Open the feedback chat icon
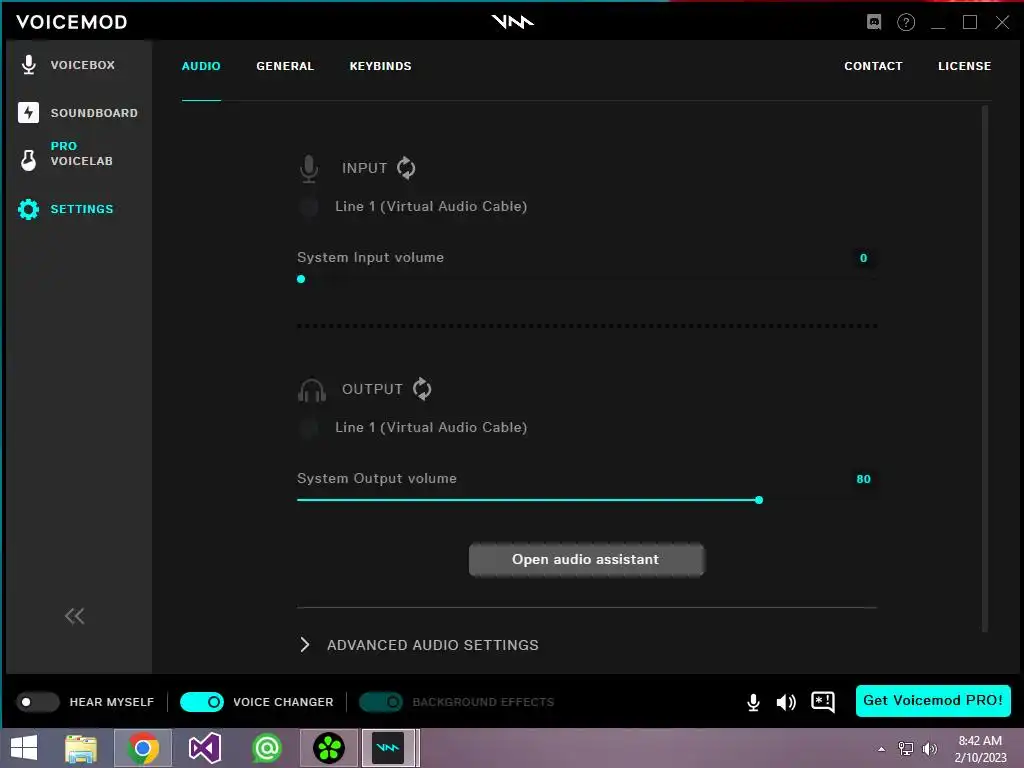This screenshot has height=768, width=1024. [x=823, y=702]
